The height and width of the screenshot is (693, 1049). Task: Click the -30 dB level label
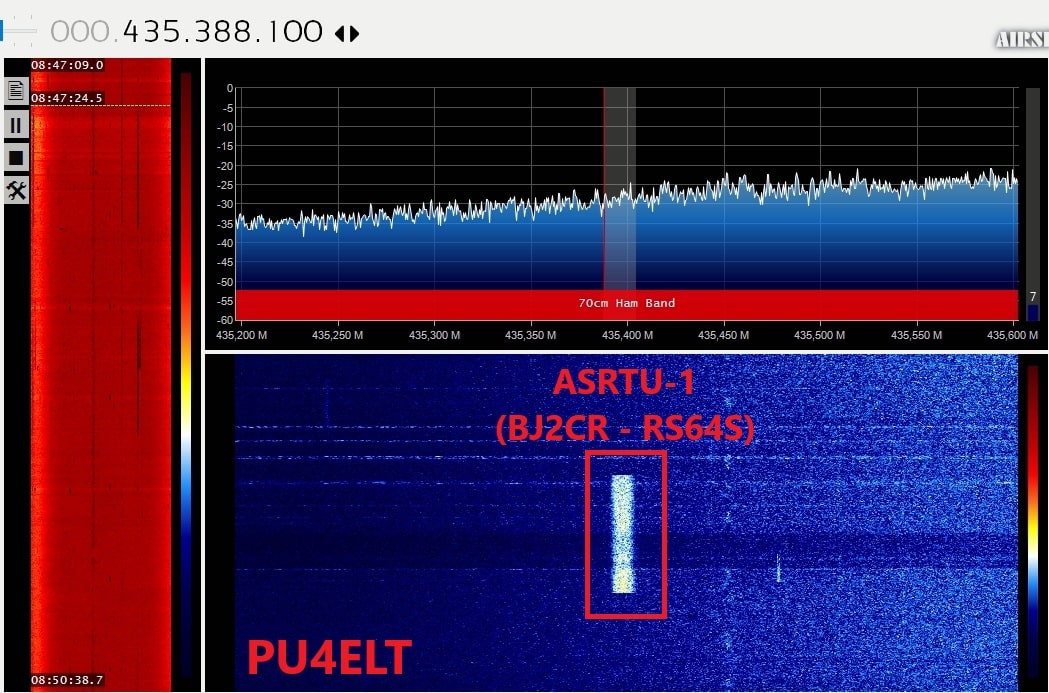click(226, 205)
